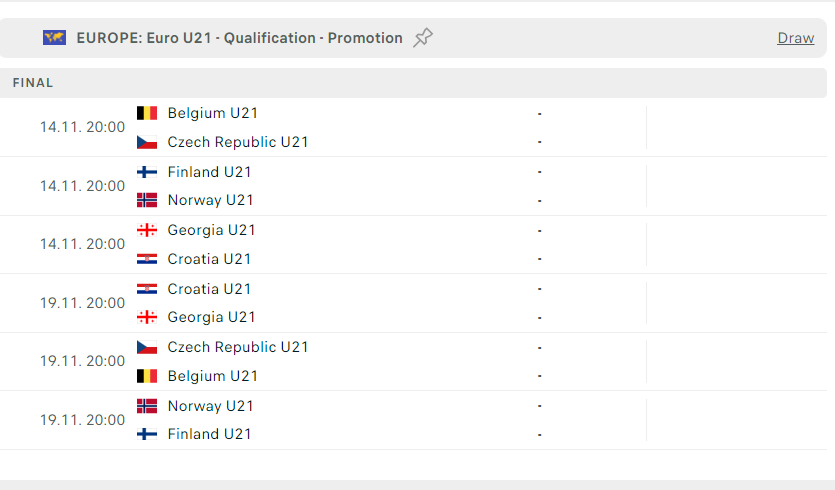Select Norway U21 in the 19.11 fixture
Screen dimensions: 835x490
210,406
